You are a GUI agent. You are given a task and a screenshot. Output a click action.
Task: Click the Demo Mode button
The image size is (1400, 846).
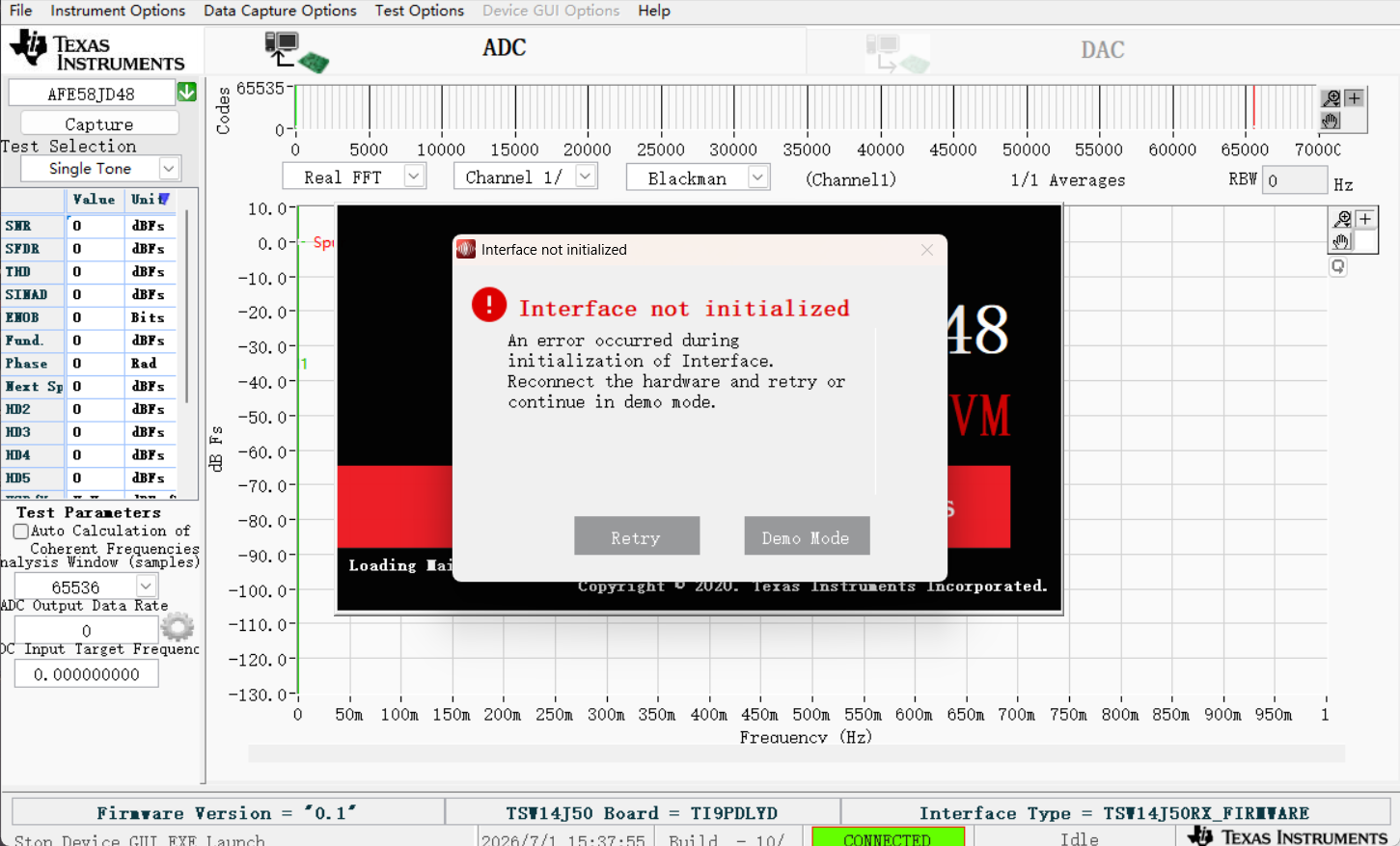807,536
